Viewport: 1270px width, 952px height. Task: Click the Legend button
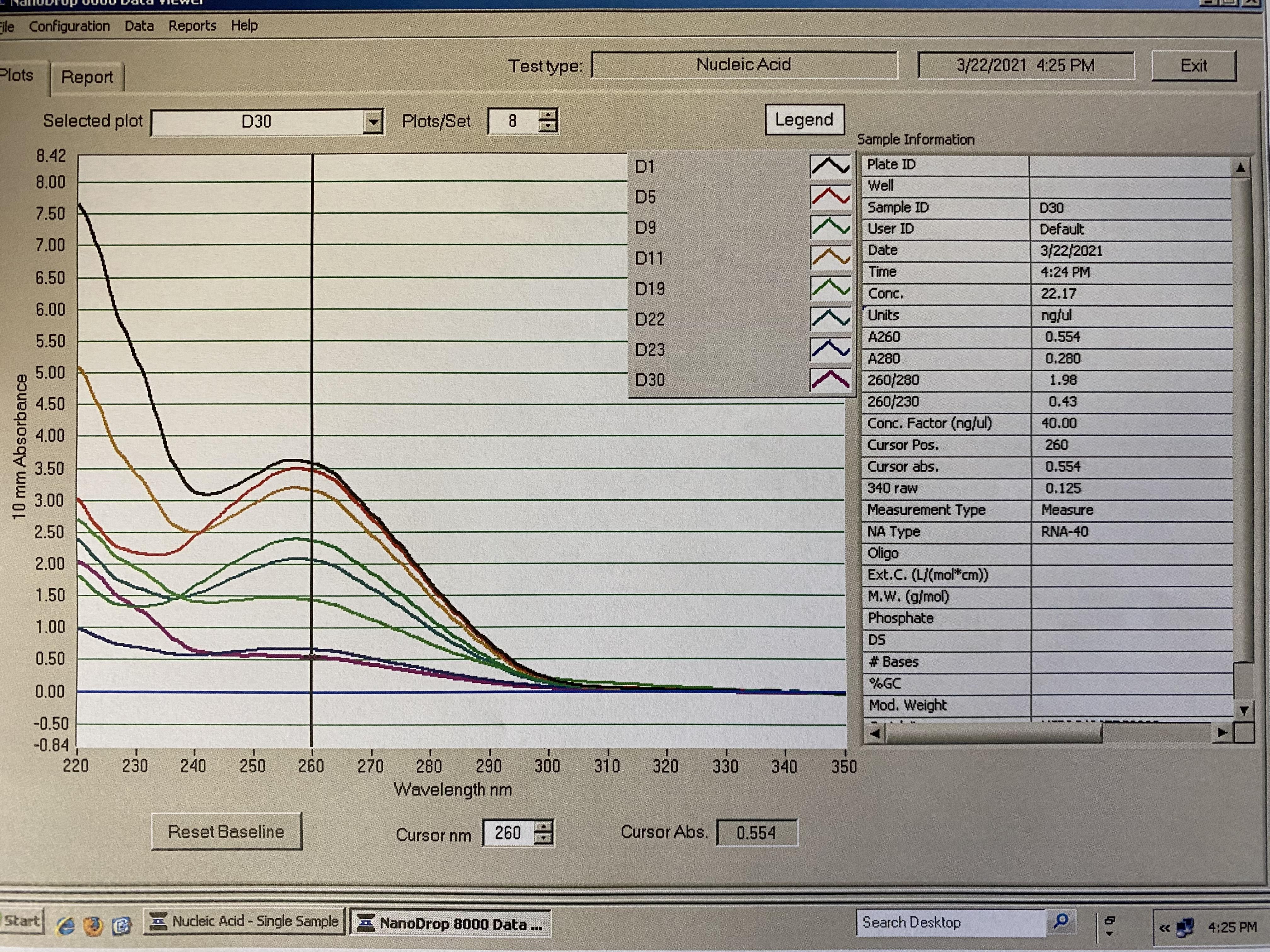click(804, 120)
